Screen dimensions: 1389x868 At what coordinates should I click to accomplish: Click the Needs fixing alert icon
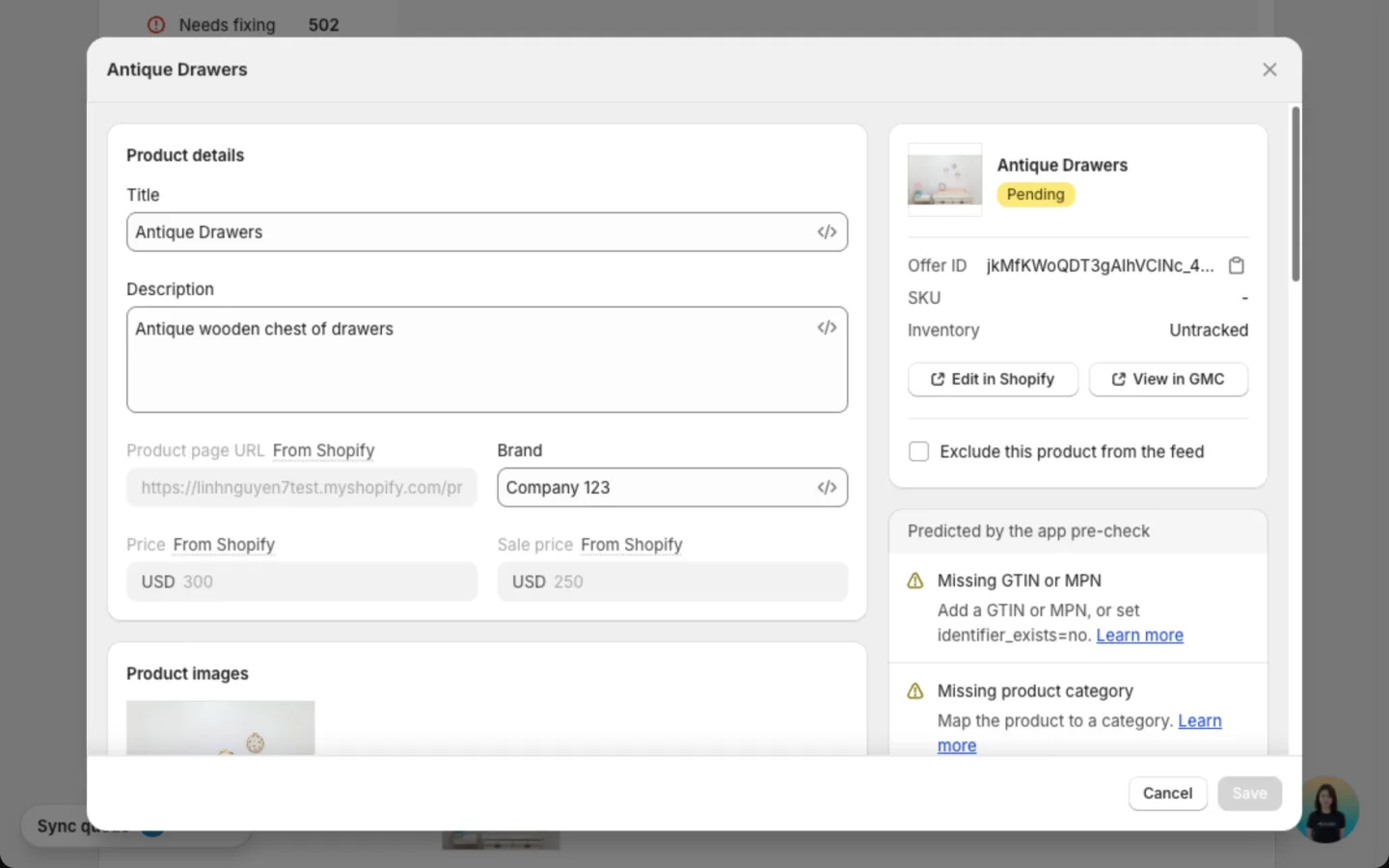click(x=156, y=25)
